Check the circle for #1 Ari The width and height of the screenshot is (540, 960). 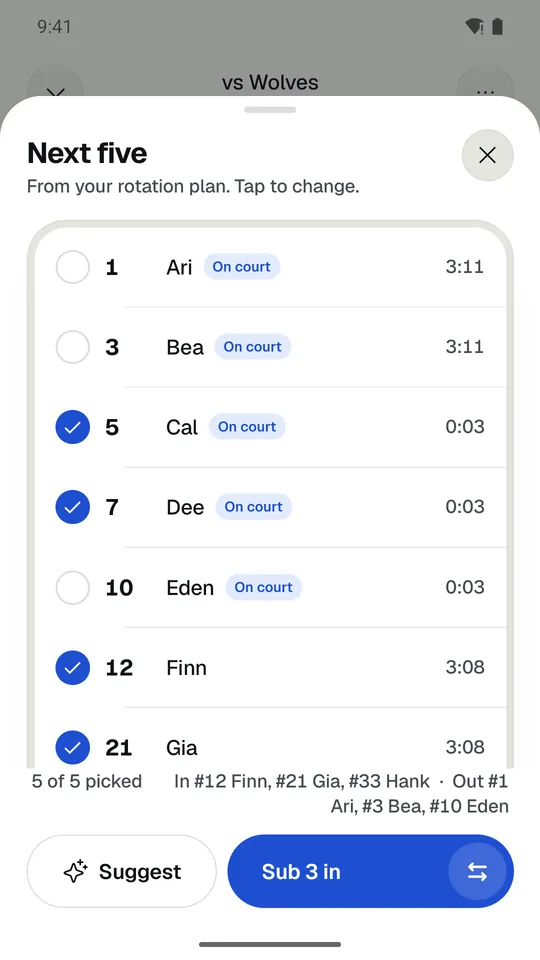(x=73, y=268)
